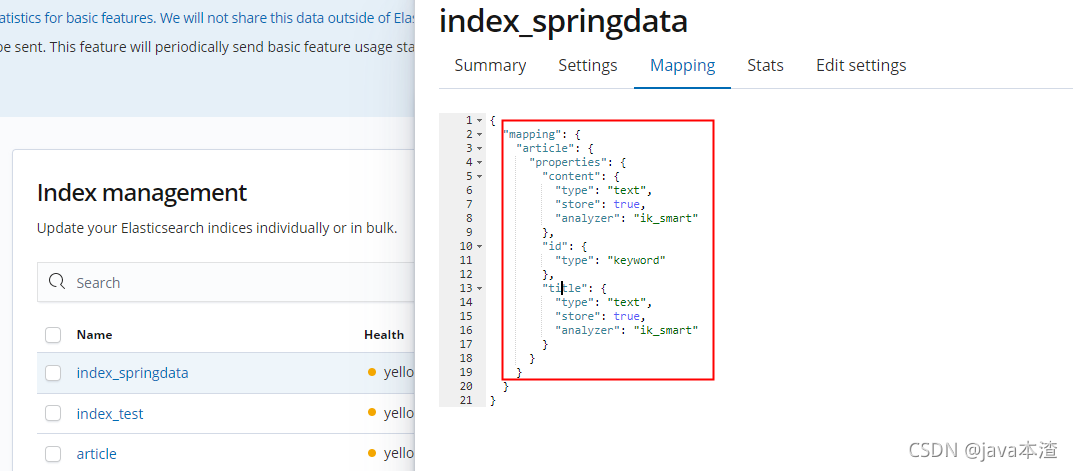The height and width of the screenshot is (471, 1073).
Task: Fold the "content" block at line 5
Action: [480, 176]
